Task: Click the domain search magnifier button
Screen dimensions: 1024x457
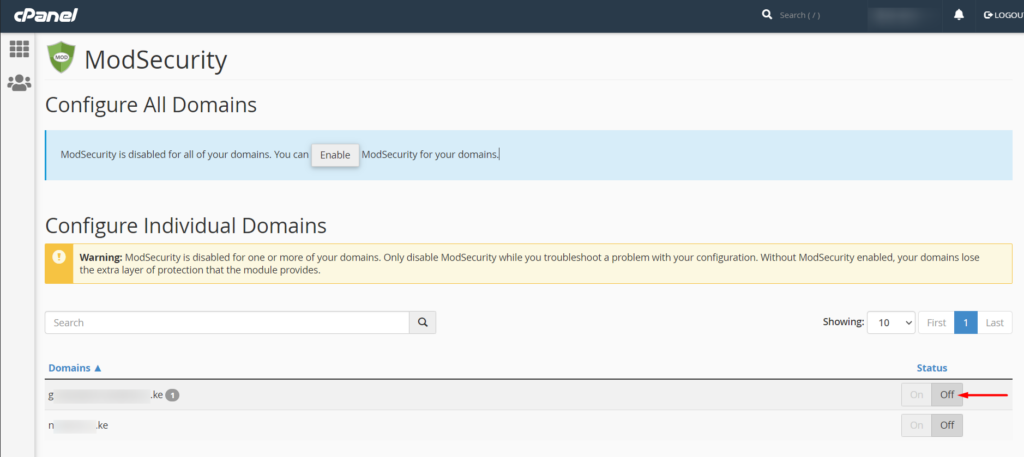Action: (x=423, y=323)
